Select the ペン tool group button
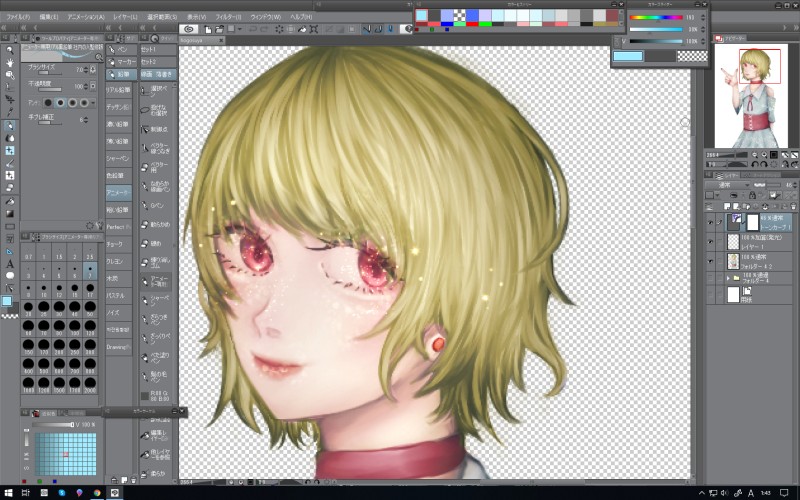 coord(121,49)
